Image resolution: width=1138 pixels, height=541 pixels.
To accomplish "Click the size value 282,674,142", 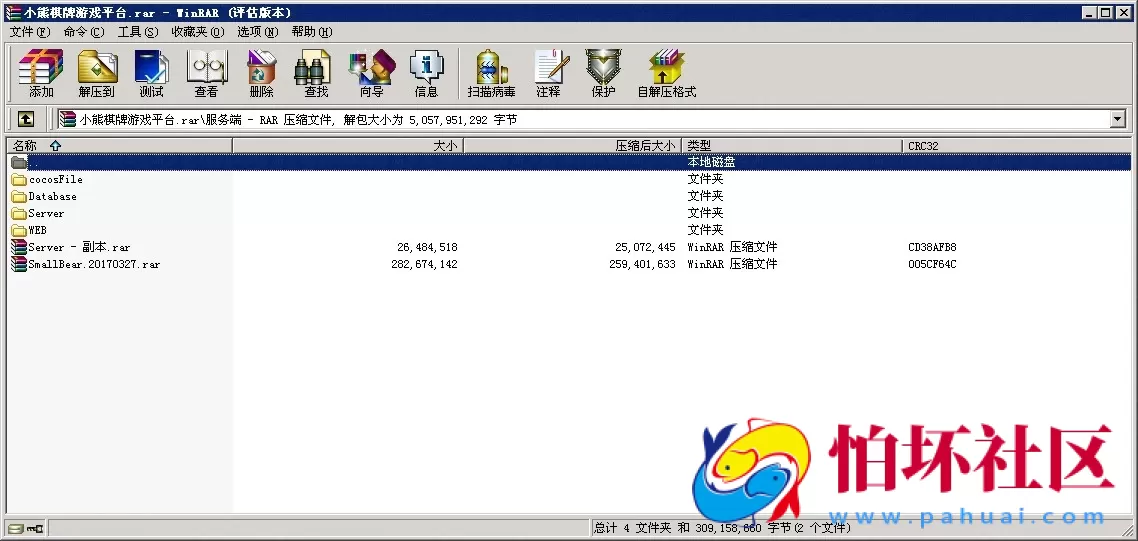I will [x=425, y=264].
